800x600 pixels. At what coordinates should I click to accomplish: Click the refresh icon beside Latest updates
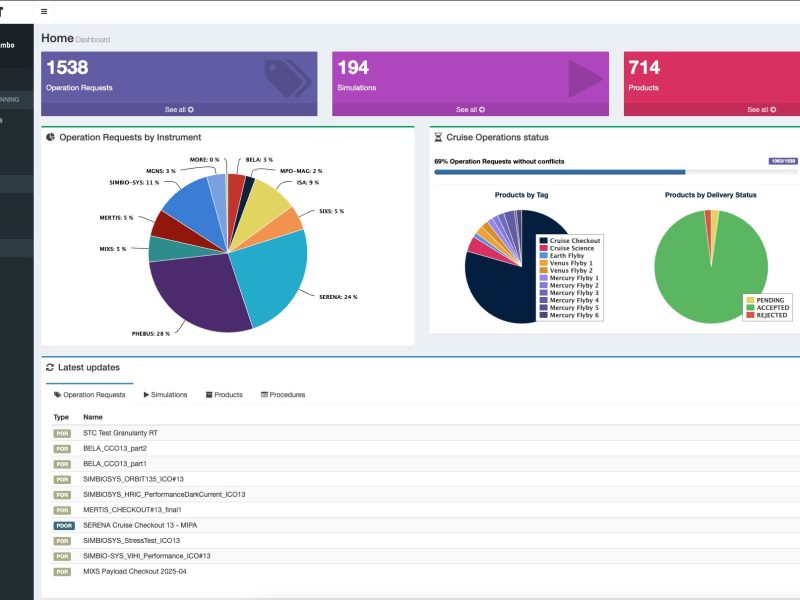(50, 368)
